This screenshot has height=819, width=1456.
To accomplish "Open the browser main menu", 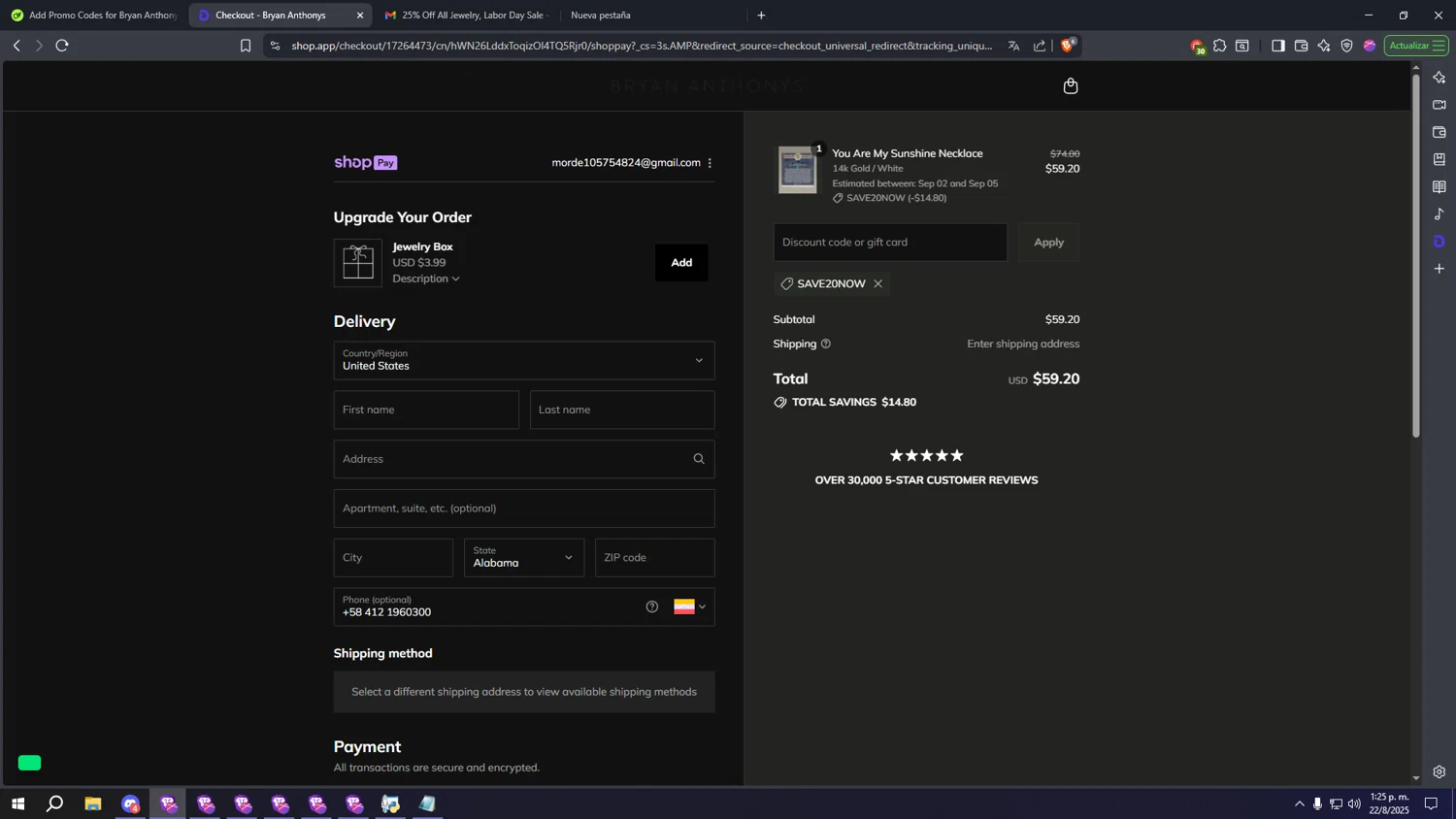I will coord(1439,46).
